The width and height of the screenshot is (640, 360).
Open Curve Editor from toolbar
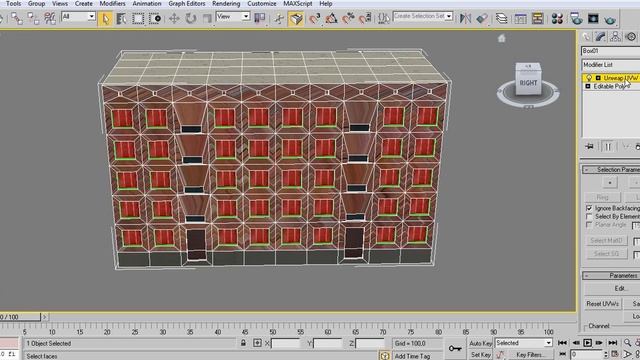(x=520, y=18)
